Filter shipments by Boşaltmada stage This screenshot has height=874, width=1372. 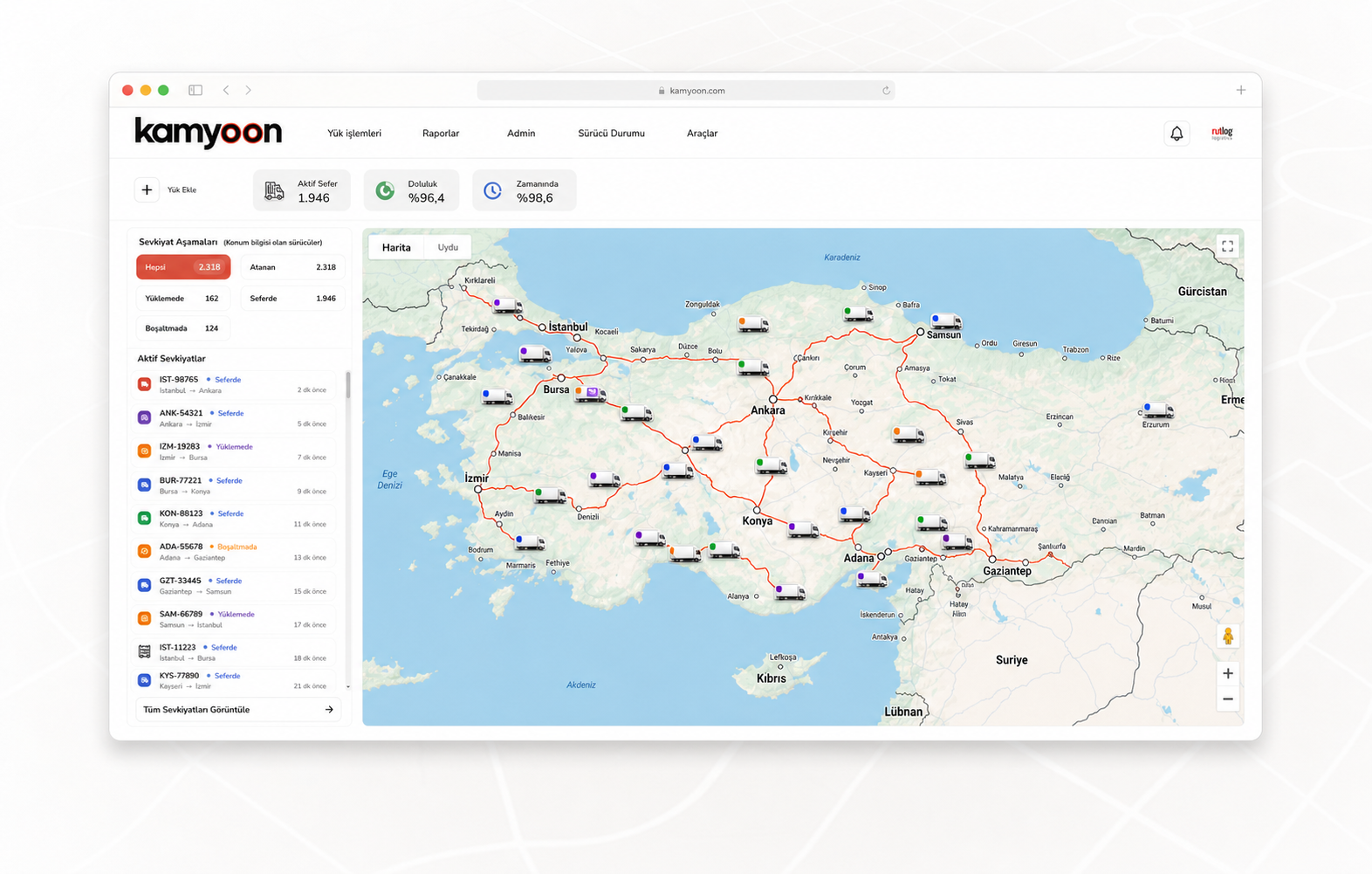coord(182,328)
